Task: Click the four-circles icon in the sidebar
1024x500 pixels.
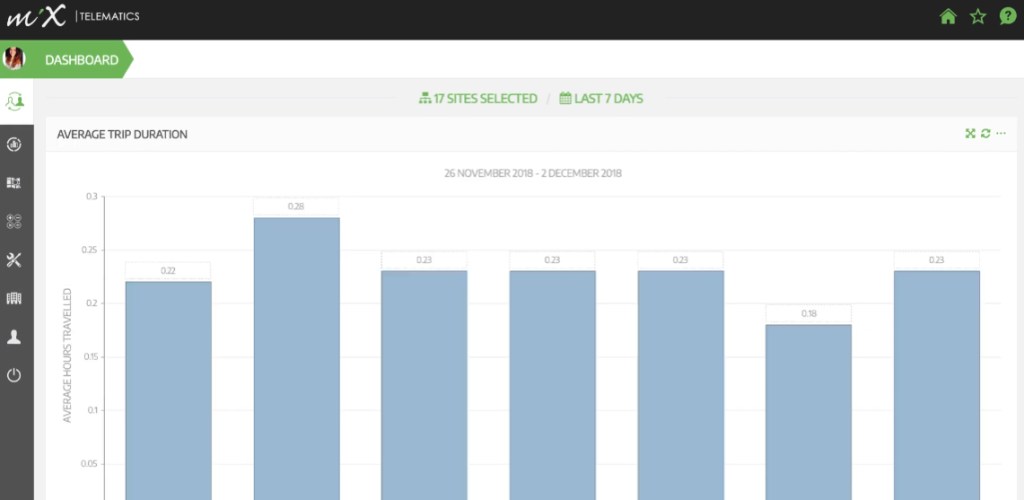Action: (15, 221)
